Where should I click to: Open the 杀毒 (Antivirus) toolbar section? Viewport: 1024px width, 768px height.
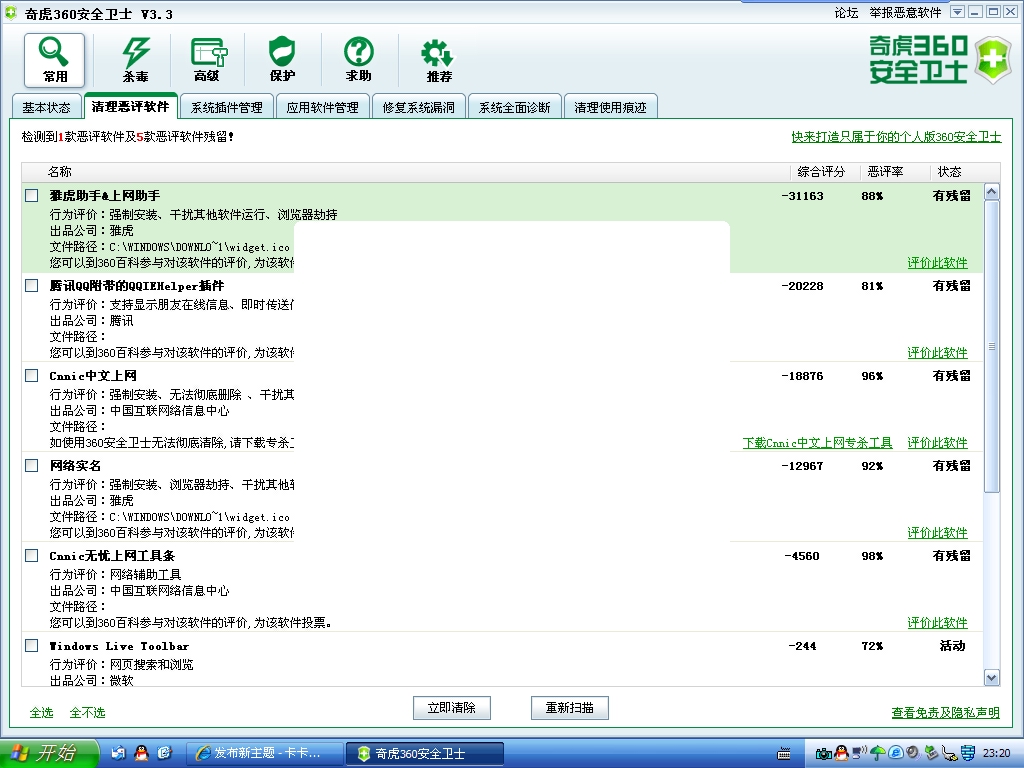coord(136,60)
